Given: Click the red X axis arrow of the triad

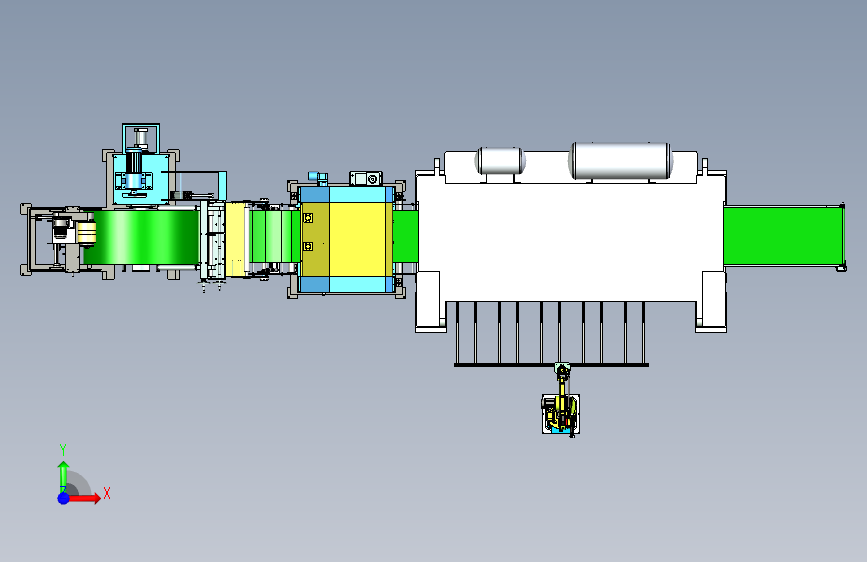Looking at the screenshot, I should pos(84,498).
